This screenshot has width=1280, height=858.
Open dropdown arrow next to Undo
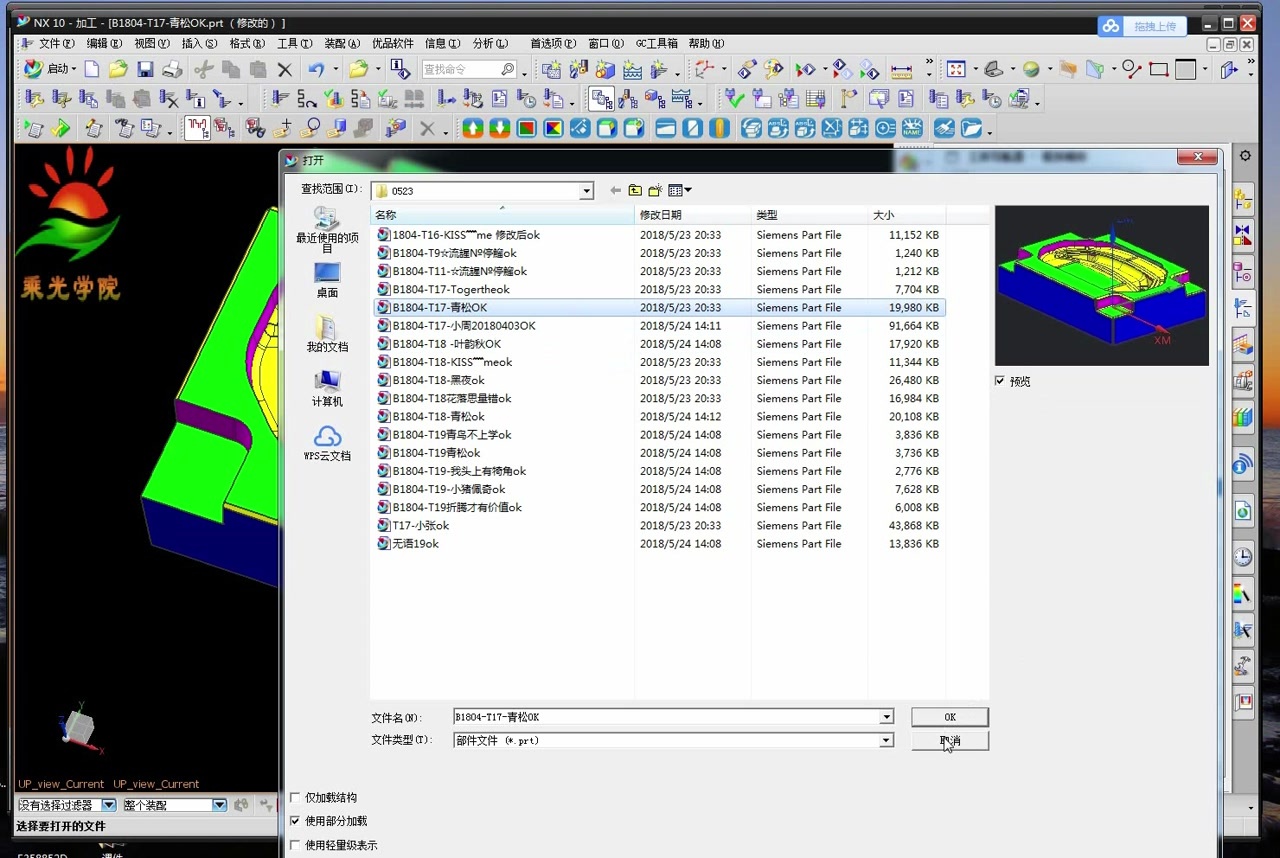tap(335, 69)
